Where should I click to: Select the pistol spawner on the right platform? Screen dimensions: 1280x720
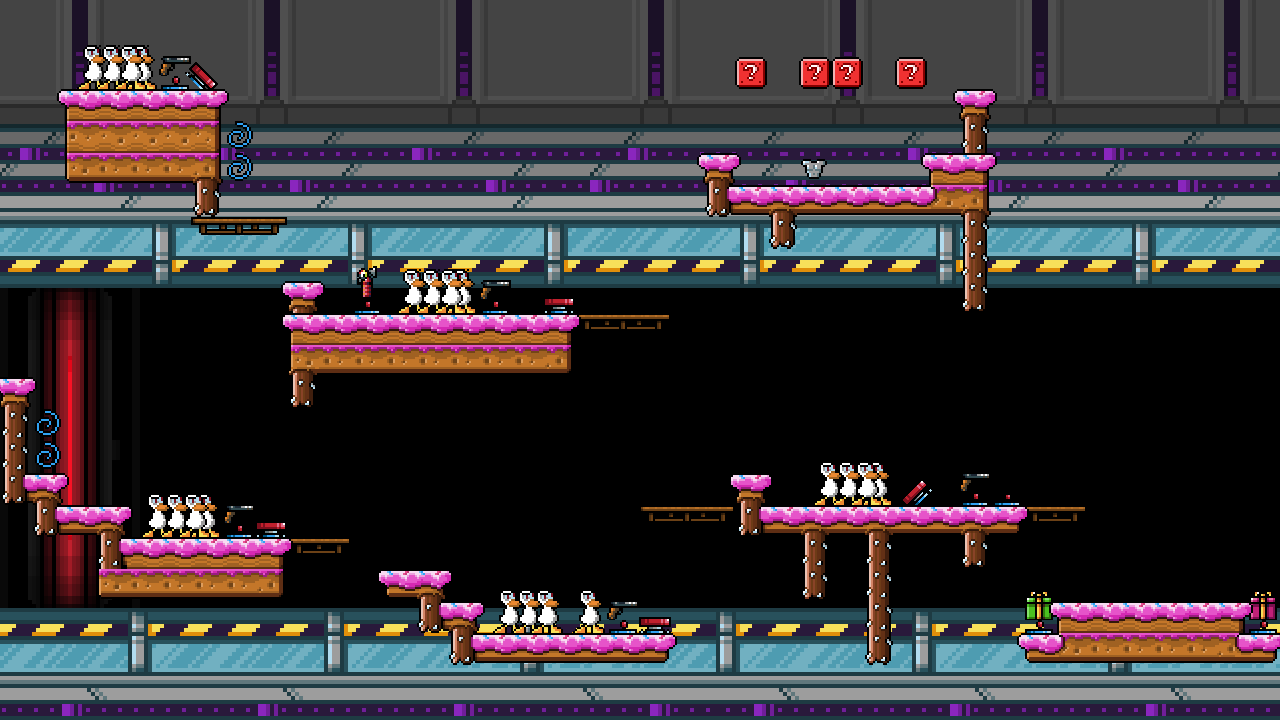pos(975,488)
